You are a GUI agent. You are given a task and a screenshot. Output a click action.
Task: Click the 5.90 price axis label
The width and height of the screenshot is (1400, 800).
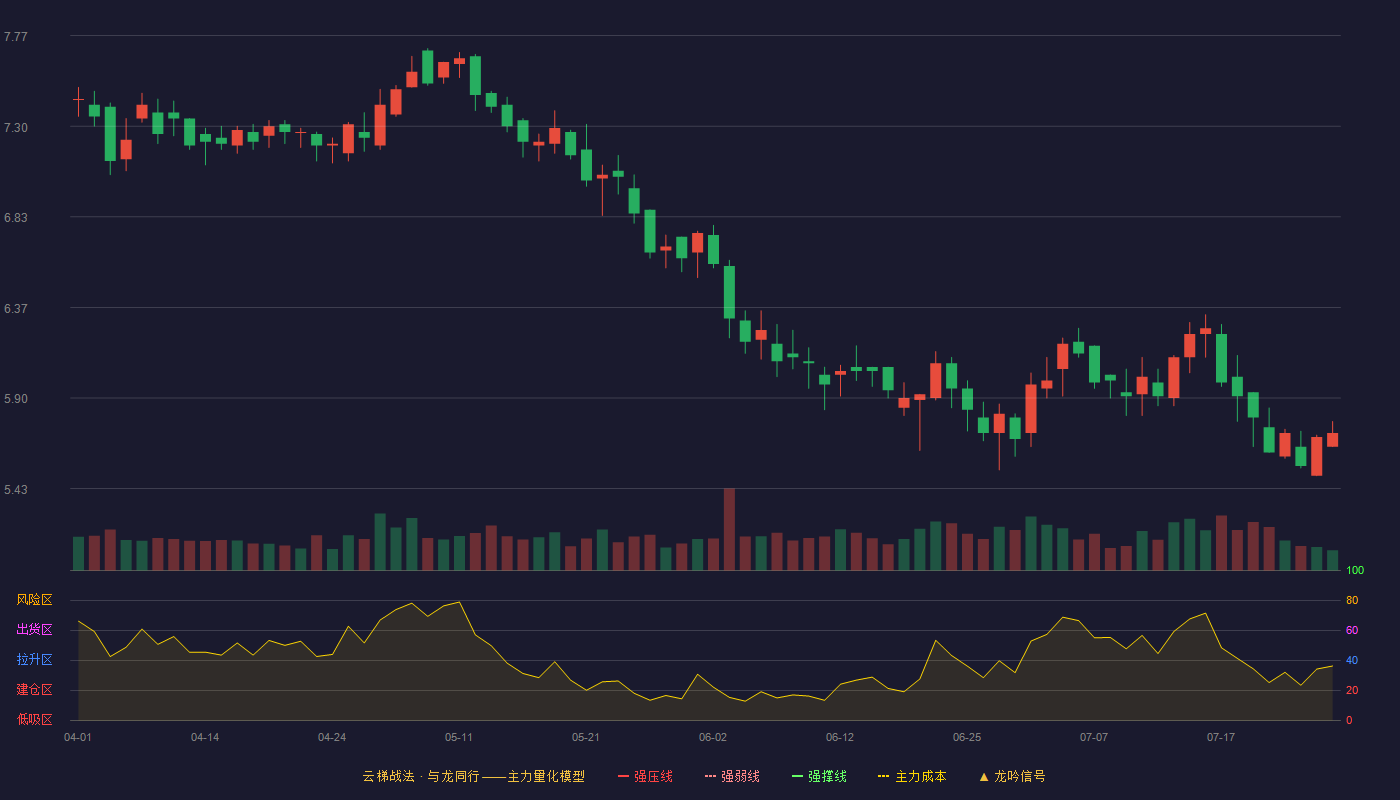tap(16, 399)
